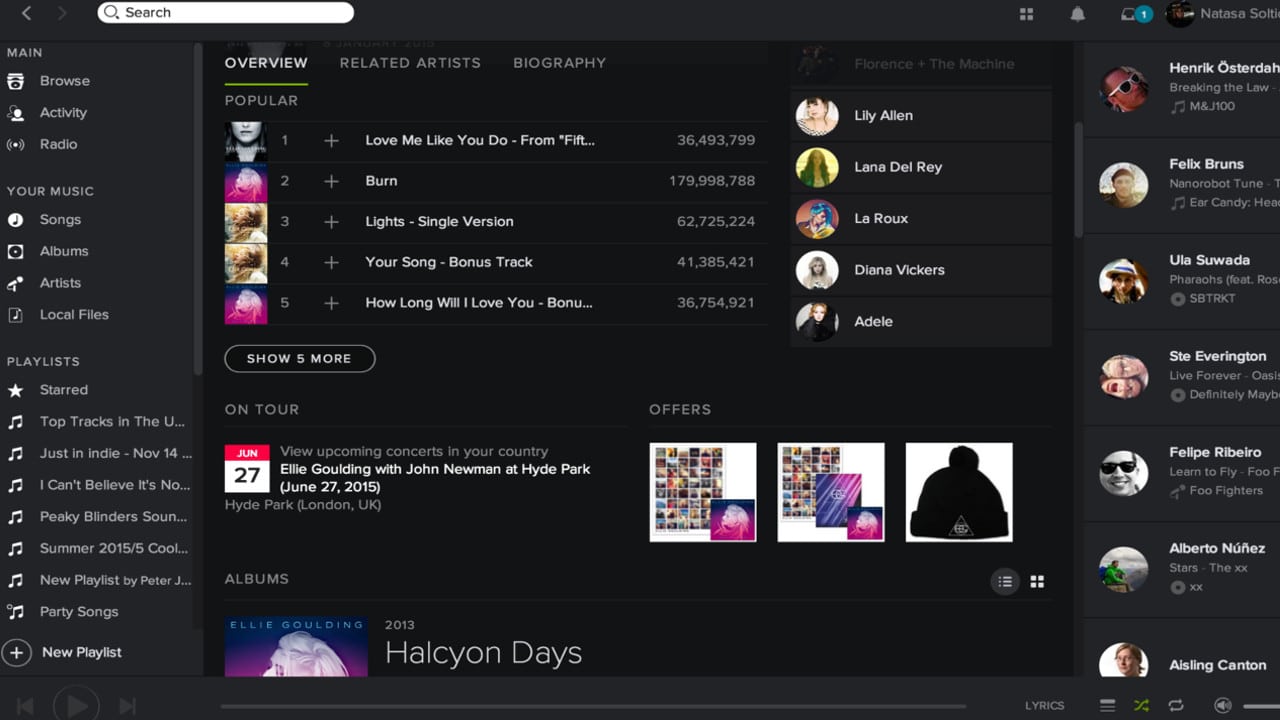The width and height of the screenshot is (1280, 720).
Task: Add Lights - Single Version with plus icon
Action: point(331,222)
